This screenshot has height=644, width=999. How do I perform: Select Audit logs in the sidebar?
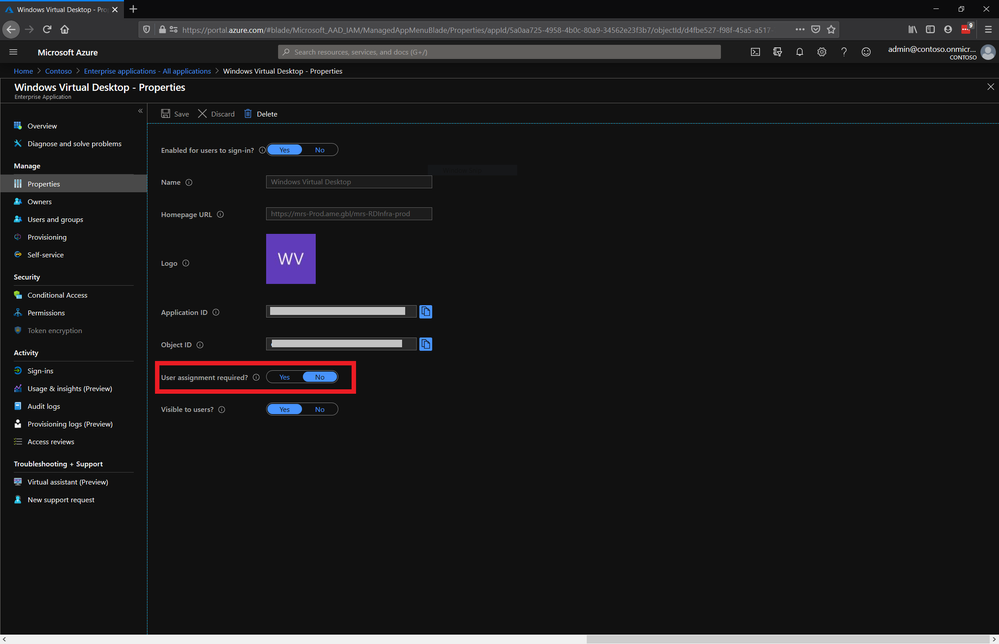(x=44, y=406)
